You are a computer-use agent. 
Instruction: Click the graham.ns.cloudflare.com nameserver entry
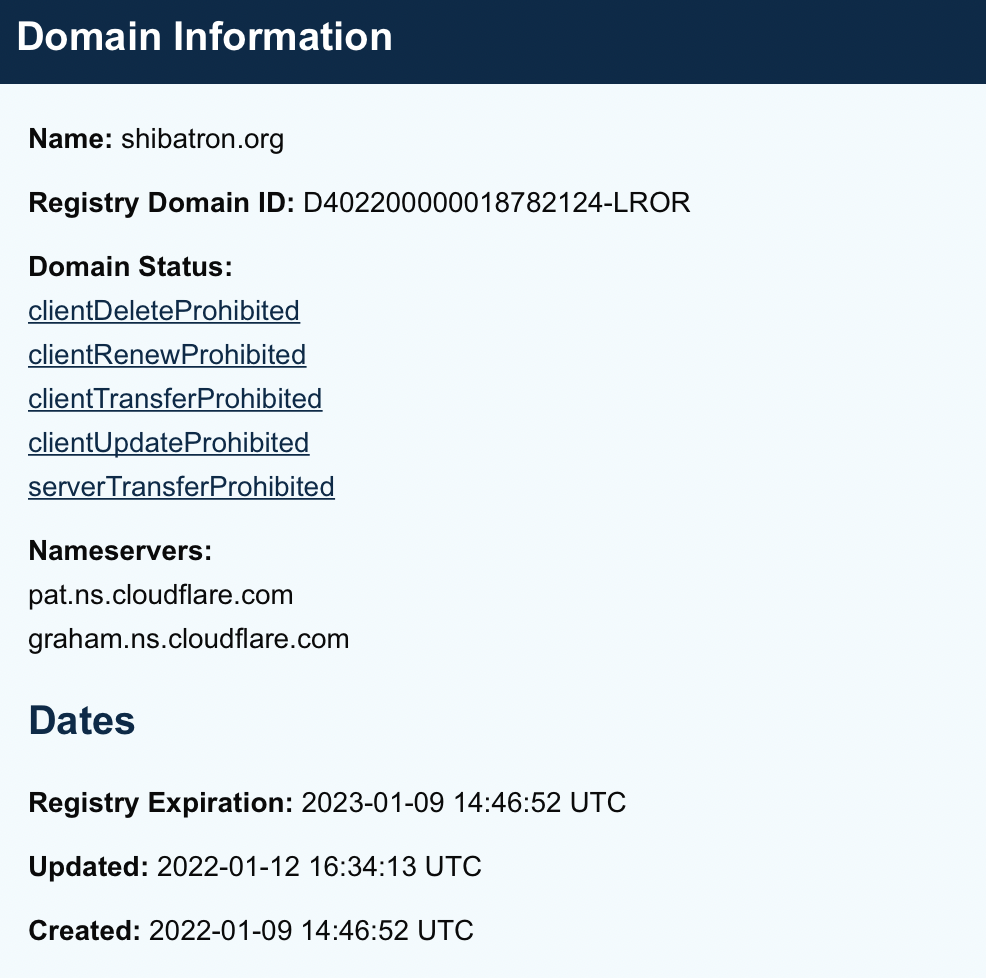189,639
